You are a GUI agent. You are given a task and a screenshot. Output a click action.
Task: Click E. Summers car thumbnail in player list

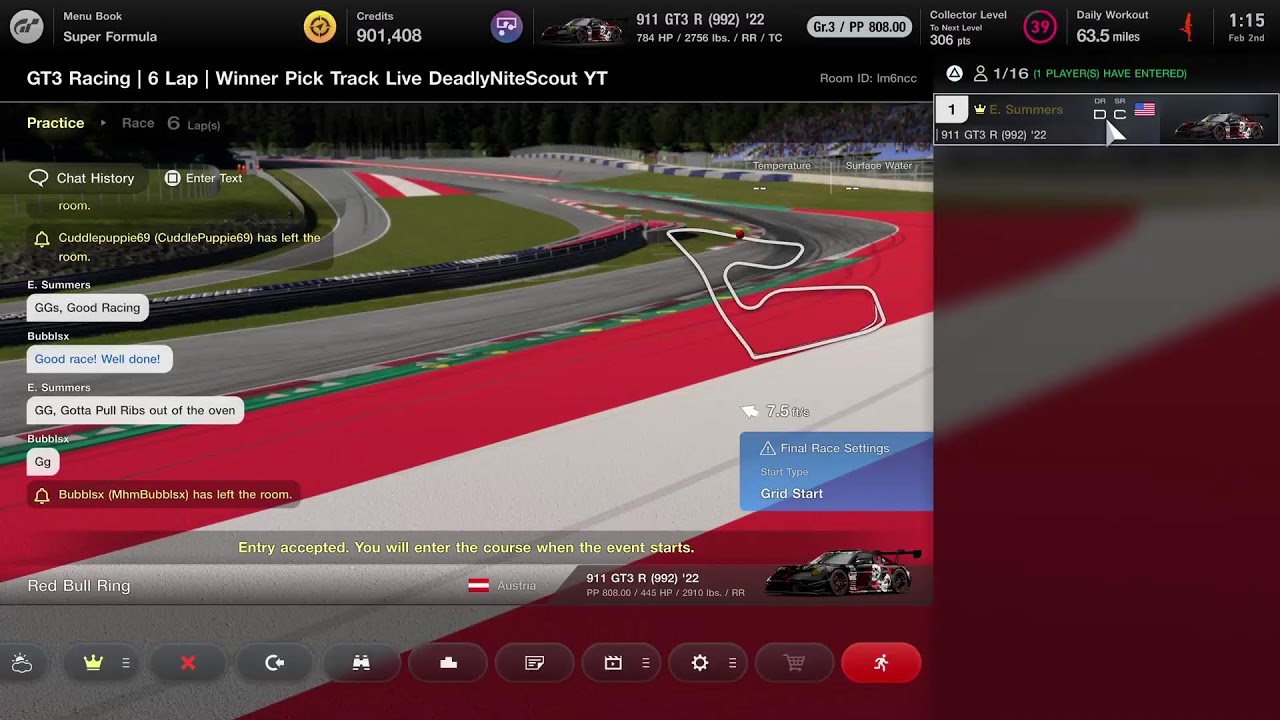1220,126
